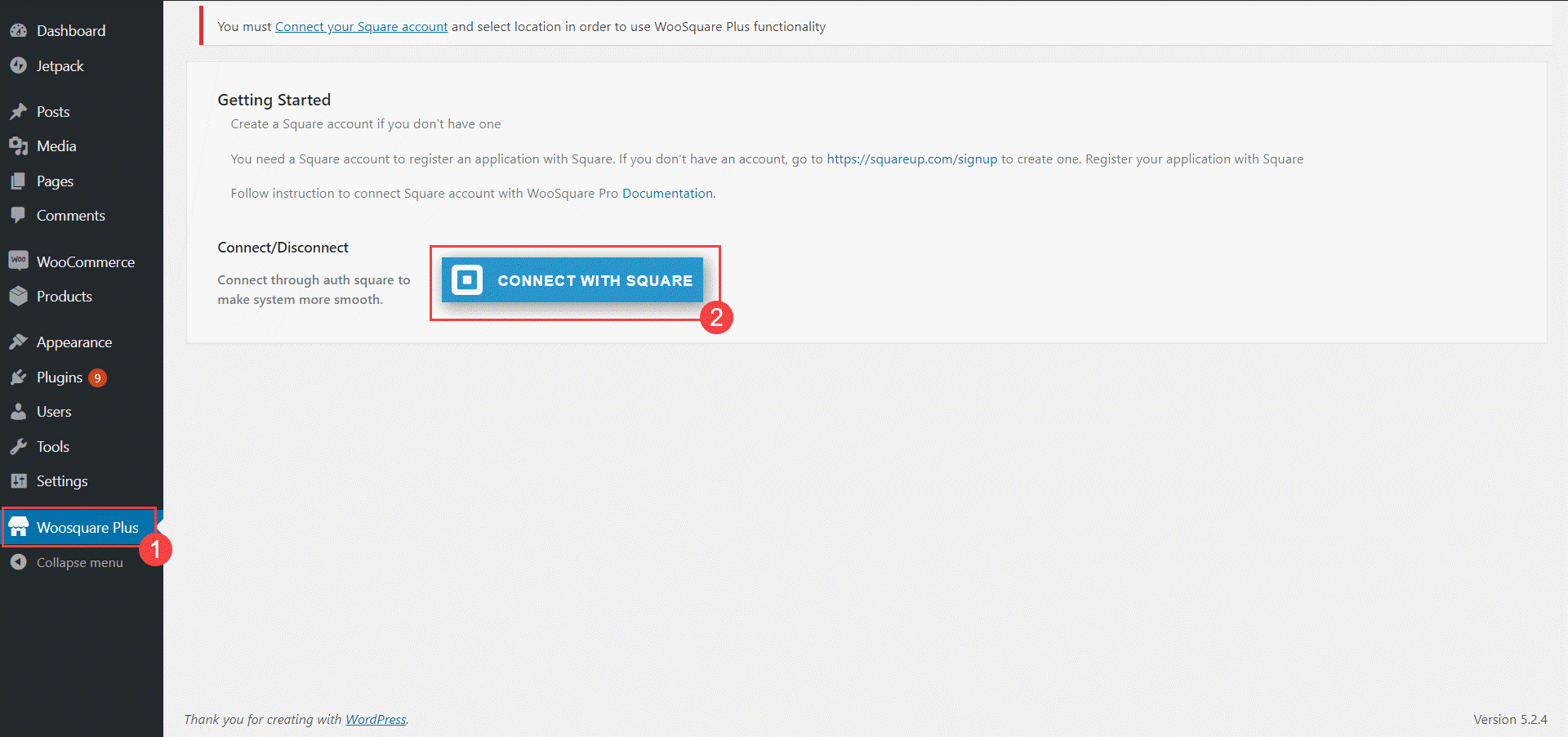Follow the Connect your Square account link

click(x=362, y=26)
